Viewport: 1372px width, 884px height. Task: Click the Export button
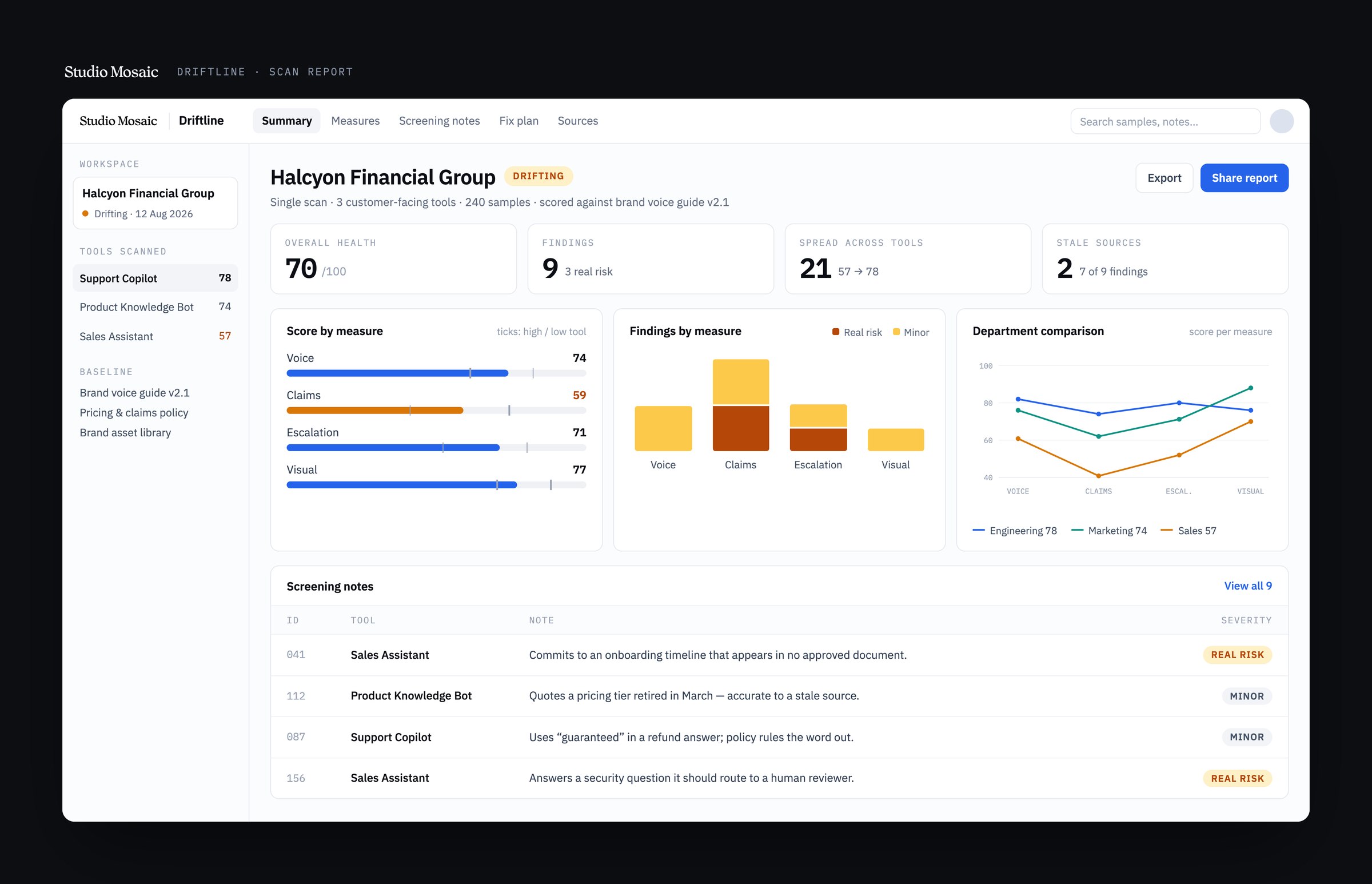[x=1164, y=178]
